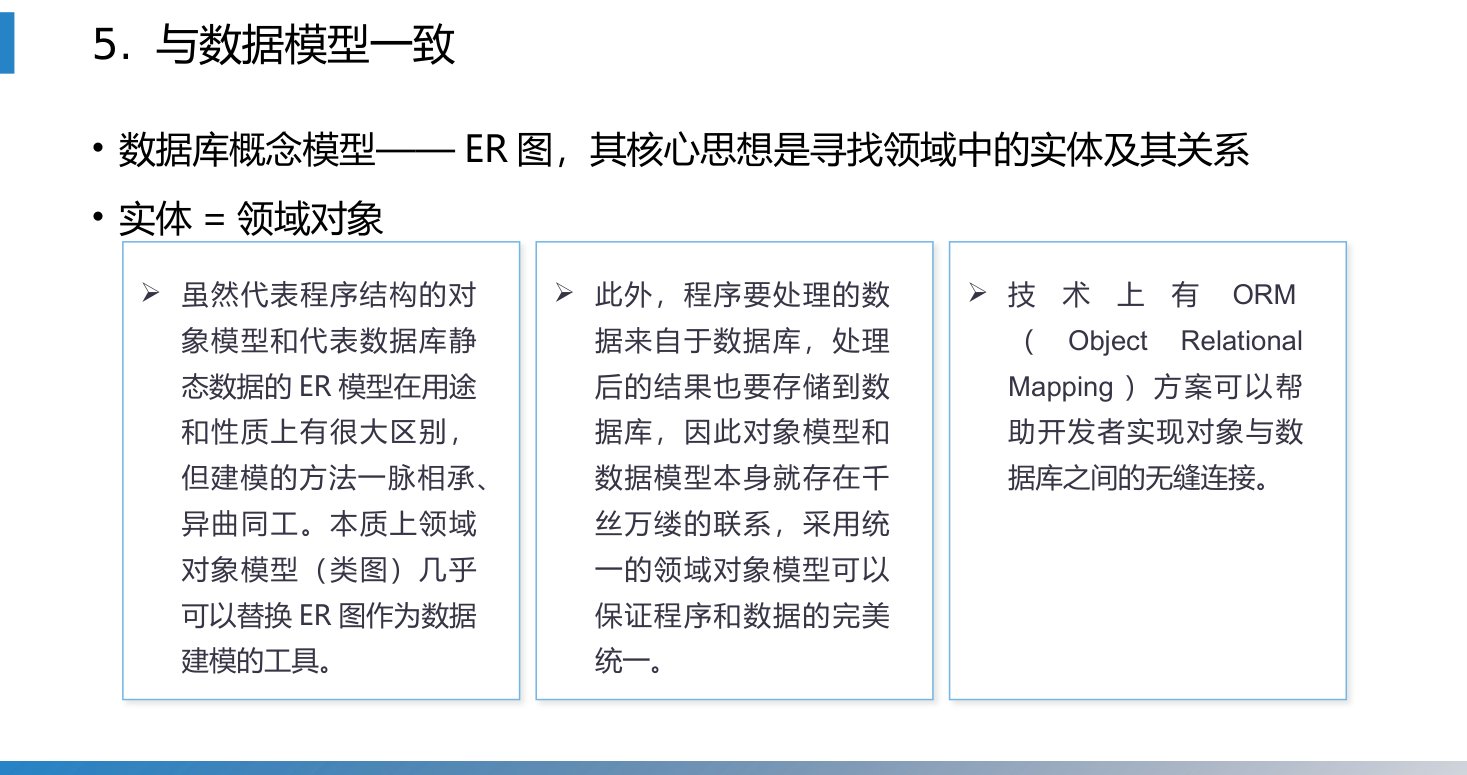Select the bullet line starting "数据库概念模型"

(x=684, y=151)
